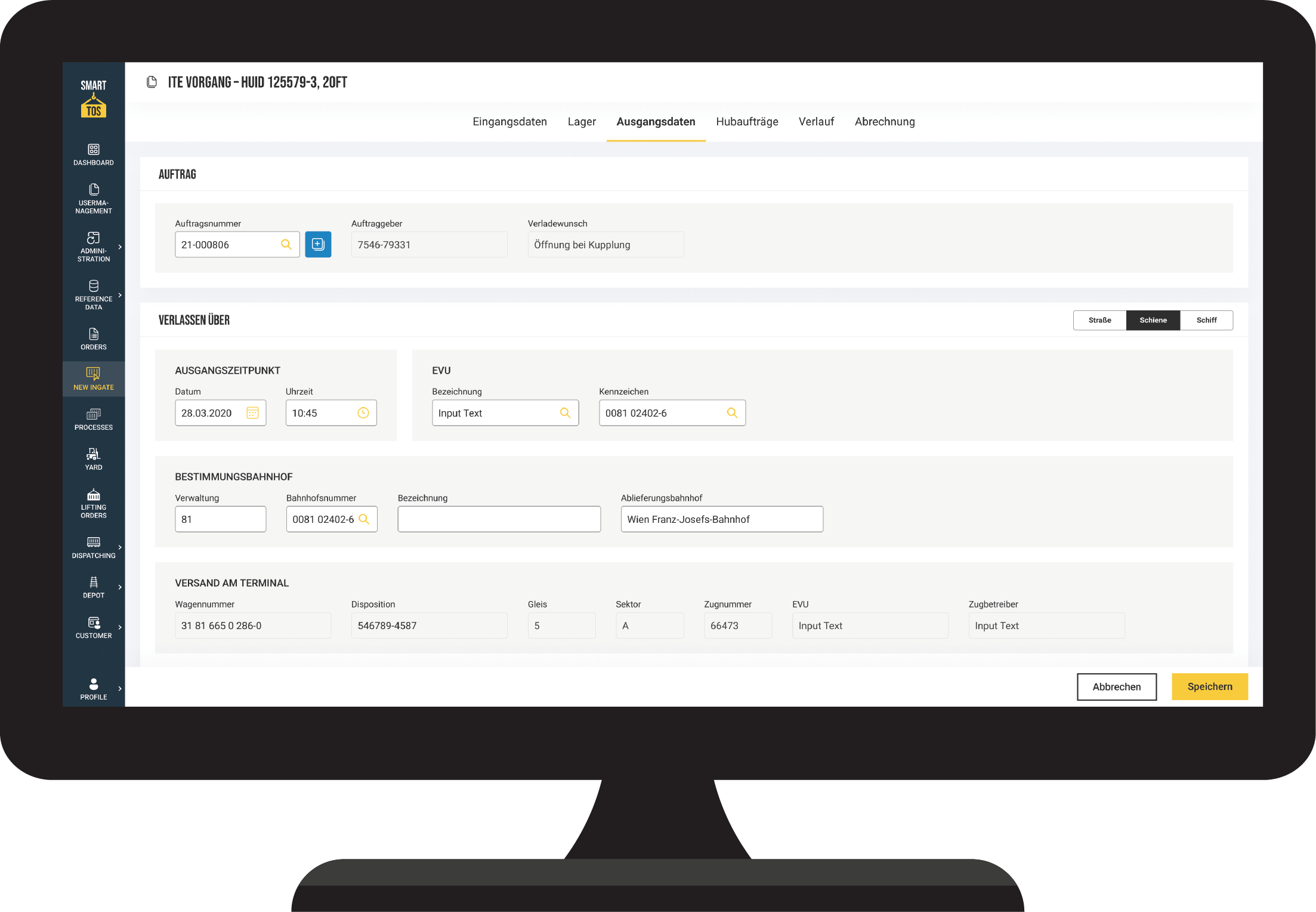Viewport: 1316px width, 912px height.
Task: Open the Uhrzeit clock picker
Action: (x=363, y=413)
